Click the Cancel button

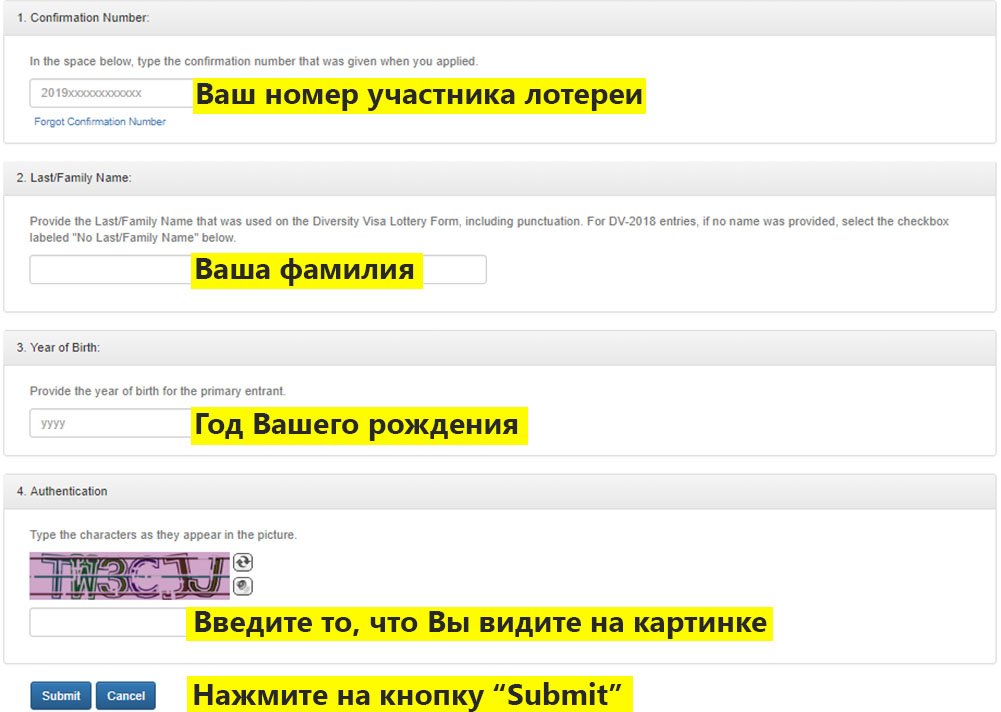[x=126, y=695]
